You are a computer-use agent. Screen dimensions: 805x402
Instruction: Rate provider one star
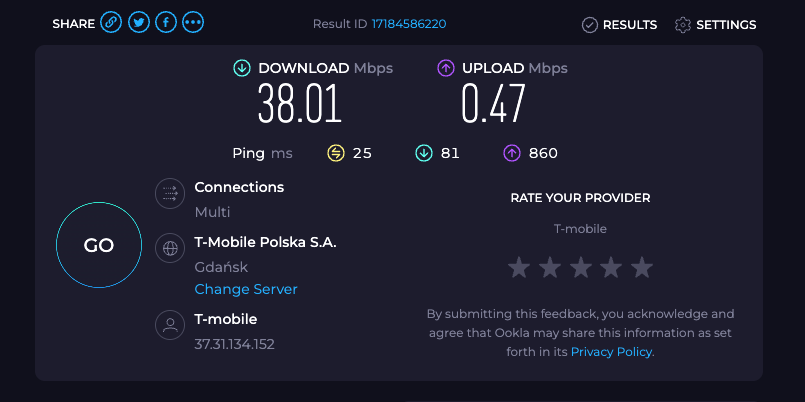click(x=519, y=268)
